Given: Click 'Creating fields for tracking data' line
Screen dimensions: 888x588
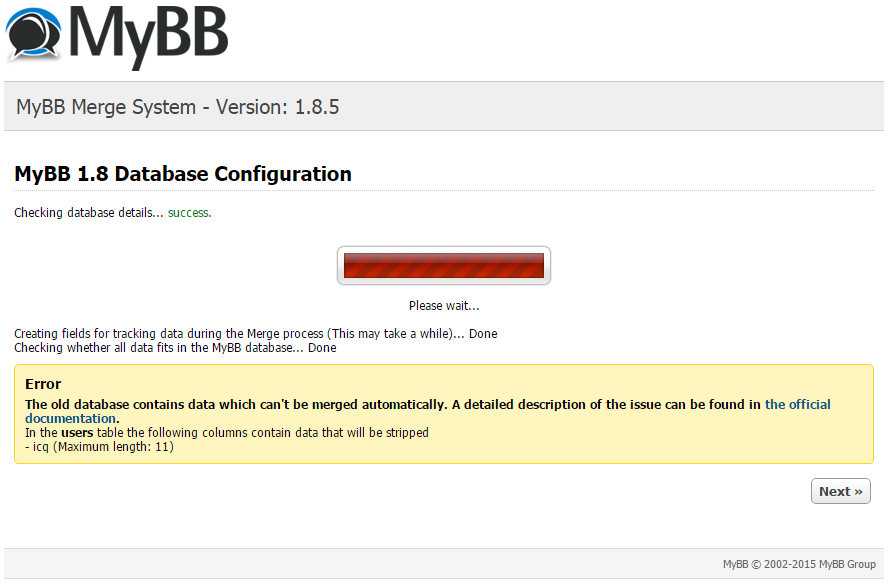Looking at the screenshot, I should [255, 334].
